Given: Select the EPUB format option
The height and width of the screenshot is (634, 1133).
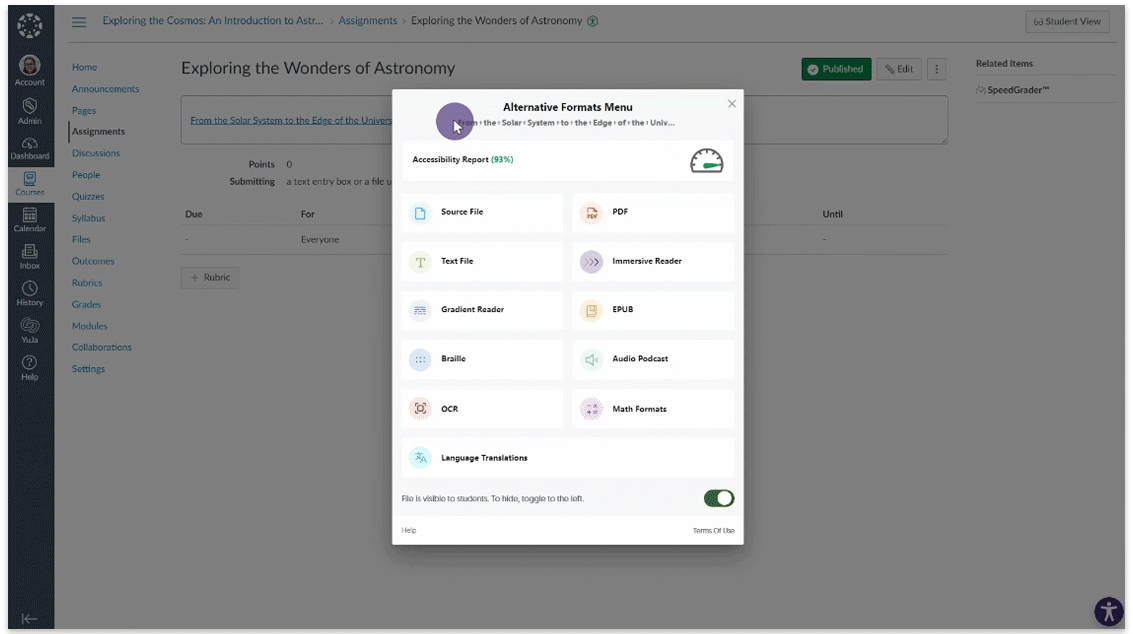Looking at the screenshot, I should coord(653,310).
